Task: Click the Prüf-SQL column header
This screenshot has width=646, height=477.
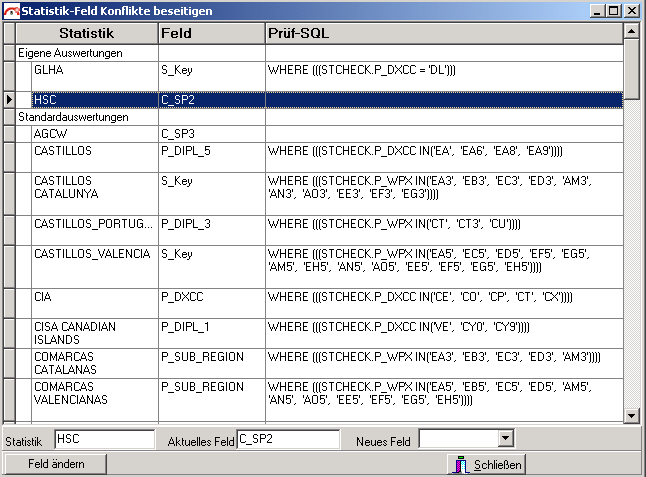Action: tap(443, 33)
